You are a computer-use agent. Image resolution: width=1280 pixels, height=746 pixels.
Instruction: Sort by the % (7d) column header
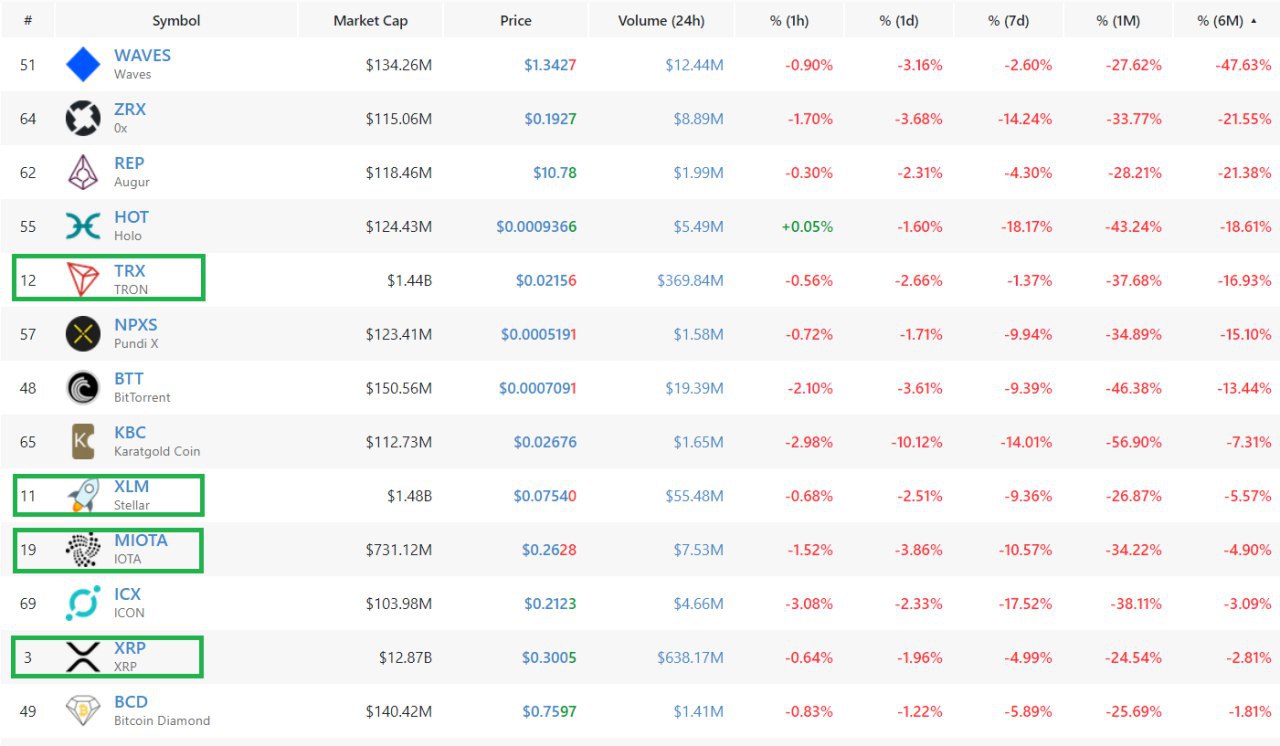pos(1009,20)
